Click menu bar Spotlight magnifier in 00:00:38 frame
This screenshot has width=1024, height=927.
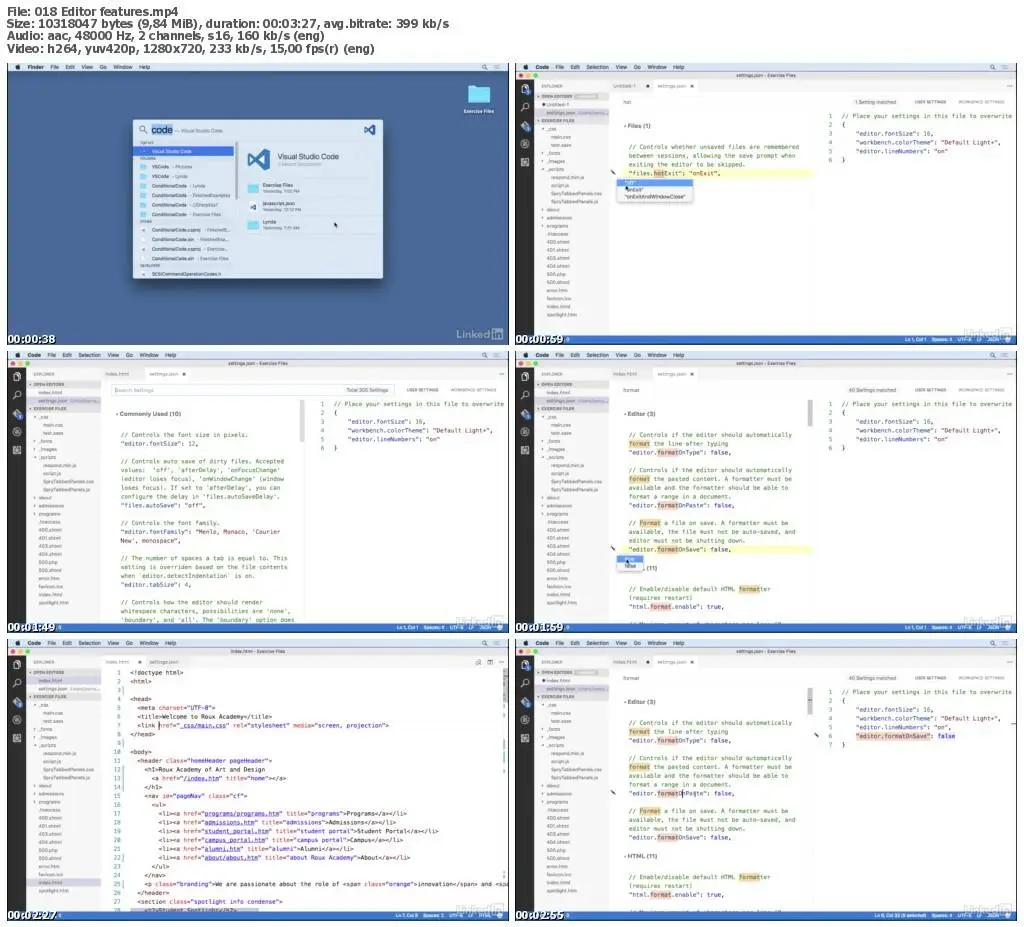(485, 67)
